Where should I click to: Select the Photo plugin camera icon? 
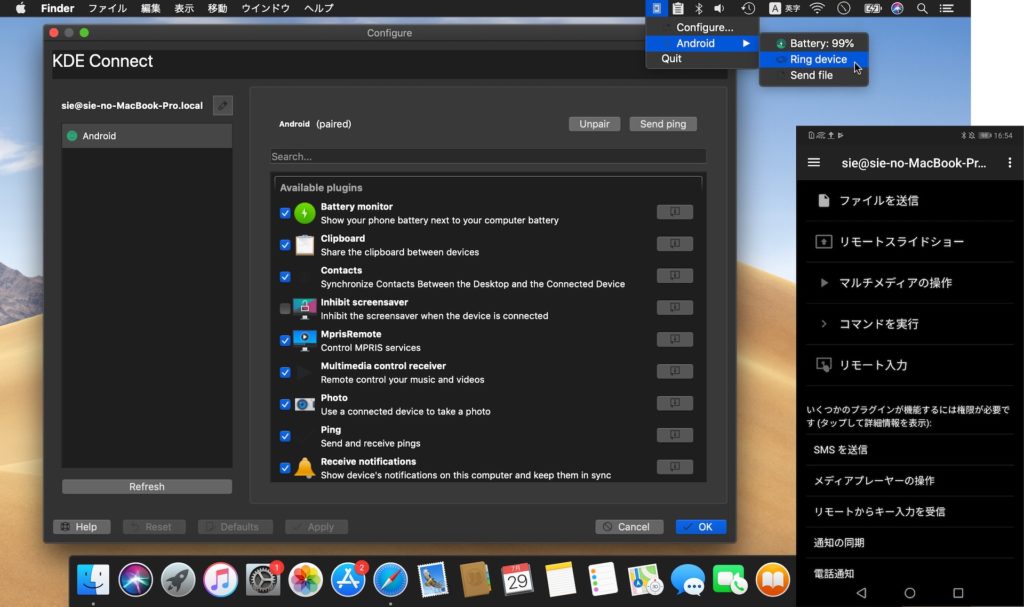point(303,403)
